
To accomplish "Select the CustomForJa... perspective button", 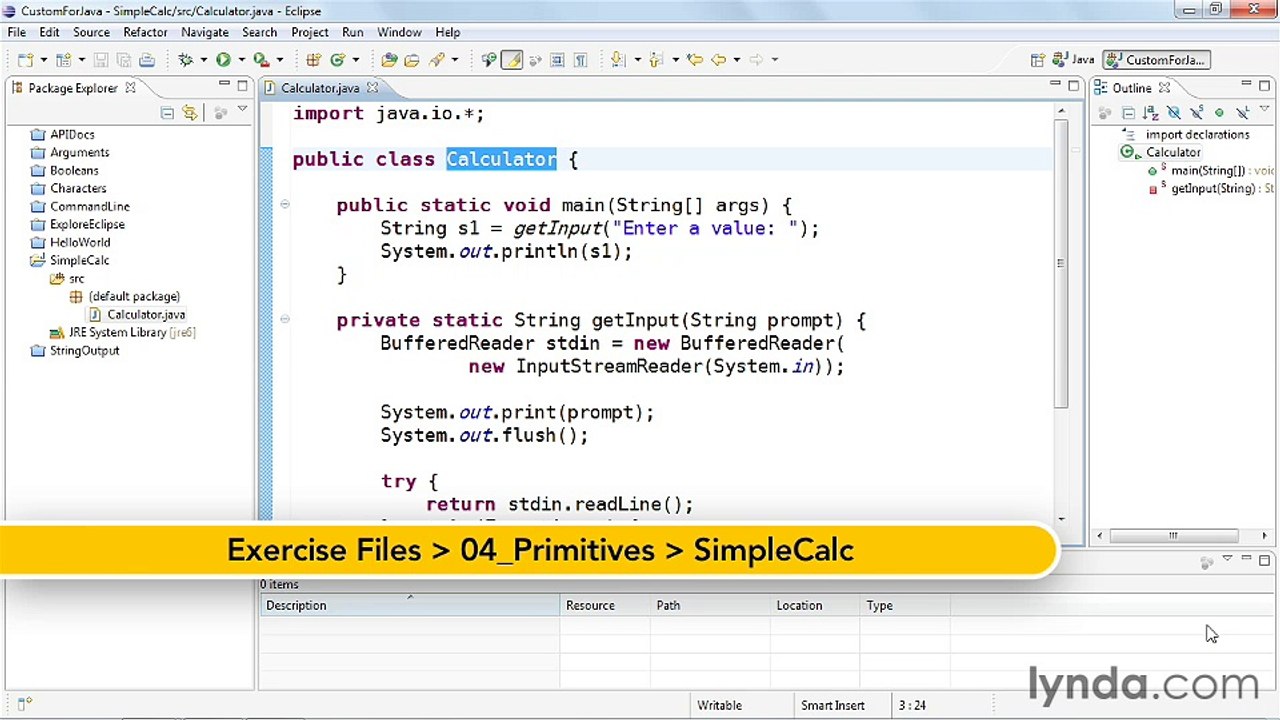I will pos(1157,60).
